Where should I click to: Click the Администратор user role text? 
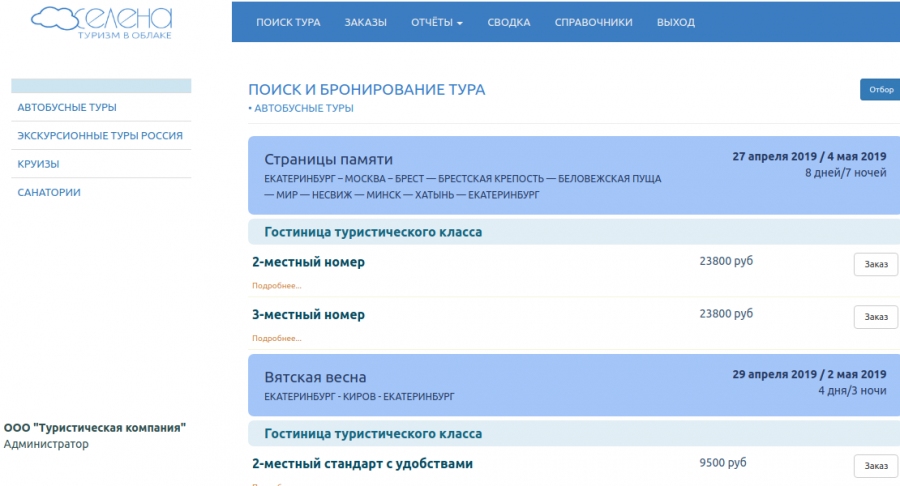(46, 444)
